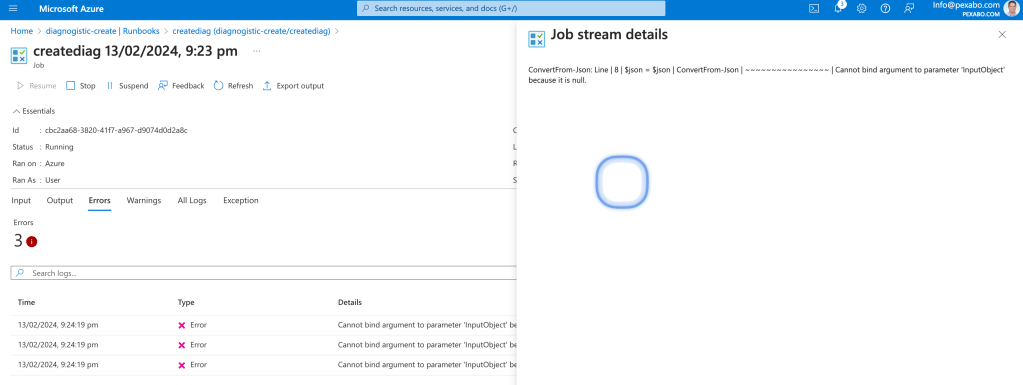This screenshot has height=385, width=1023.
Task: Switch to the Warnings tab
Action: 144,200
